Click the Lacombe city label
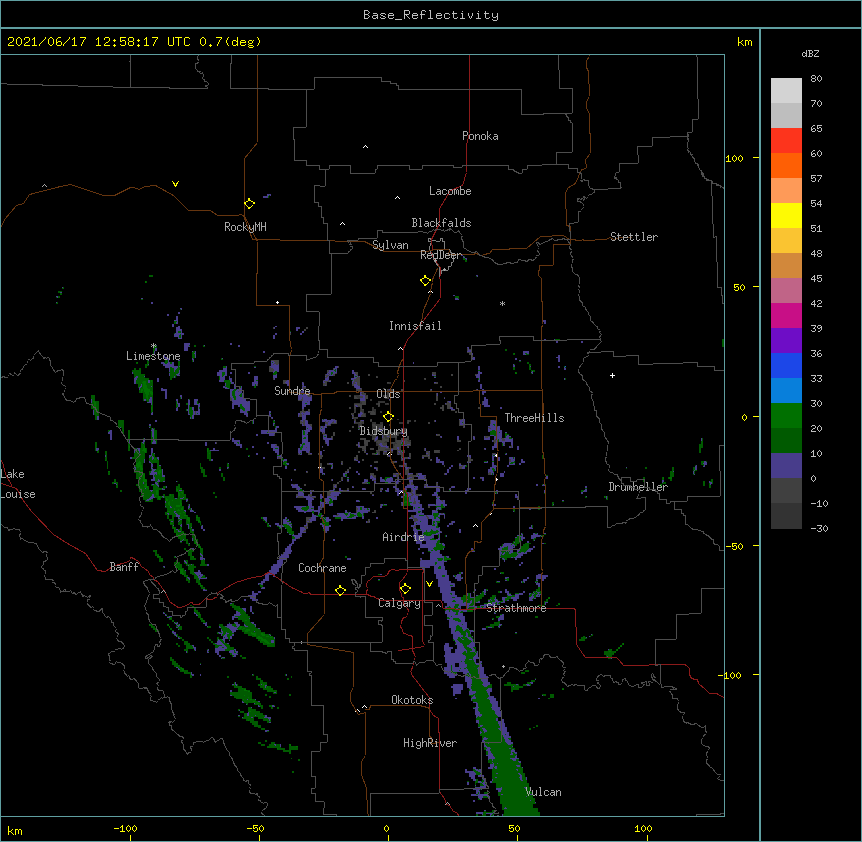The width and height of the screenshot is (862, 842). tap(450, 191)
